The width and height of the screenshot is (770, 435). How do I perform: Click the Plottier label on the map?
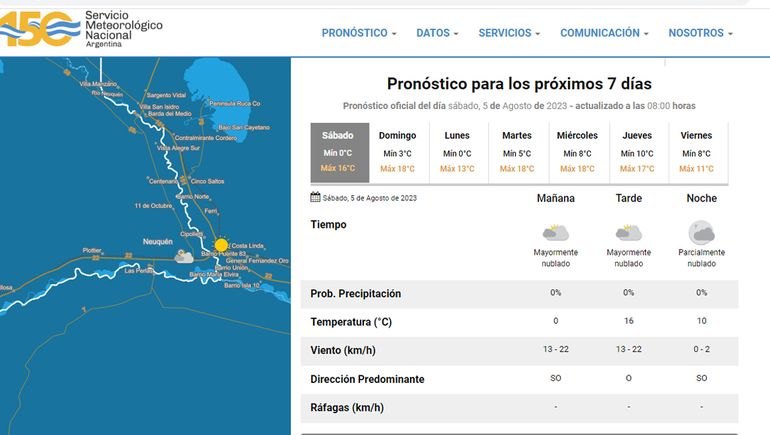click(x=92, y=250)
